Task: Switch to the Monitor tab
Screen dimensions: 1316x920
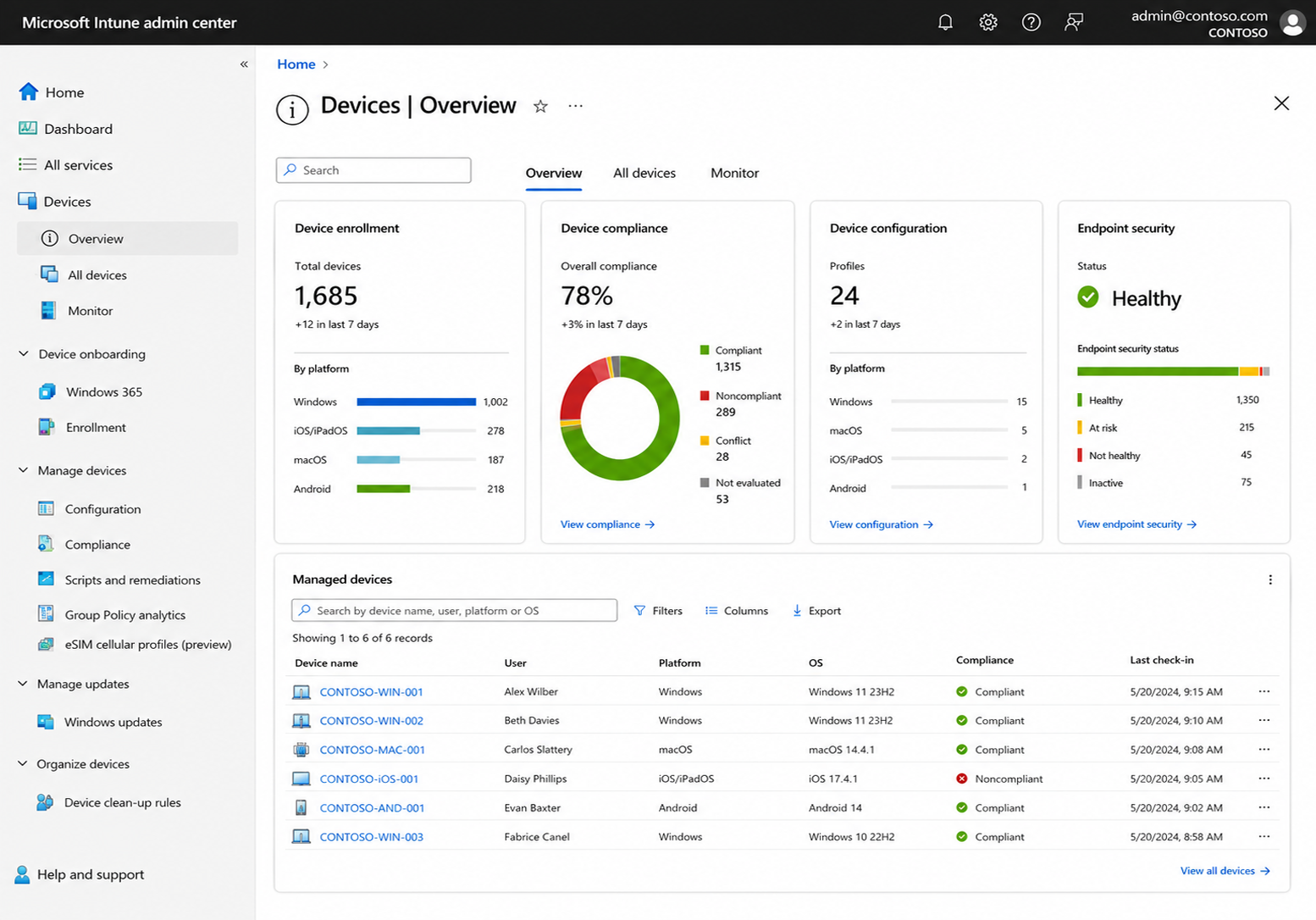Action: pos(734,173)
